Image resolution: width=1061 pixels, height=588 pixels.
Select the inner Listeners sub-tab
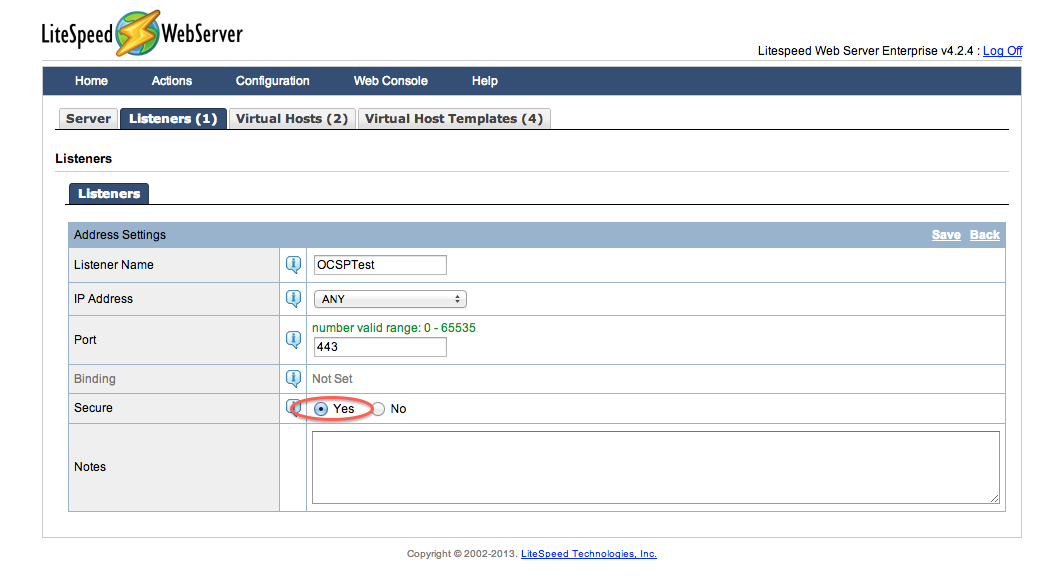(x=109, y=194)
